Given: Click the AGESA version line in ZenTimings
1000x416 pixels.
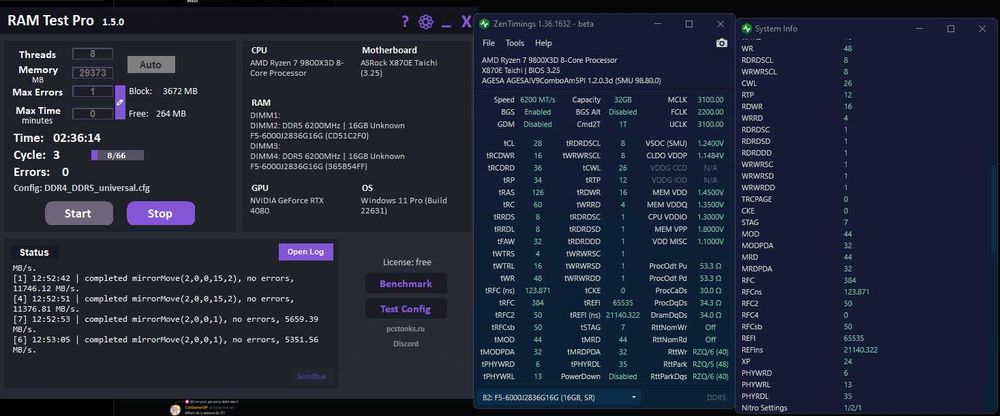Looking at the screenshot, I should [x=571, y=81].
